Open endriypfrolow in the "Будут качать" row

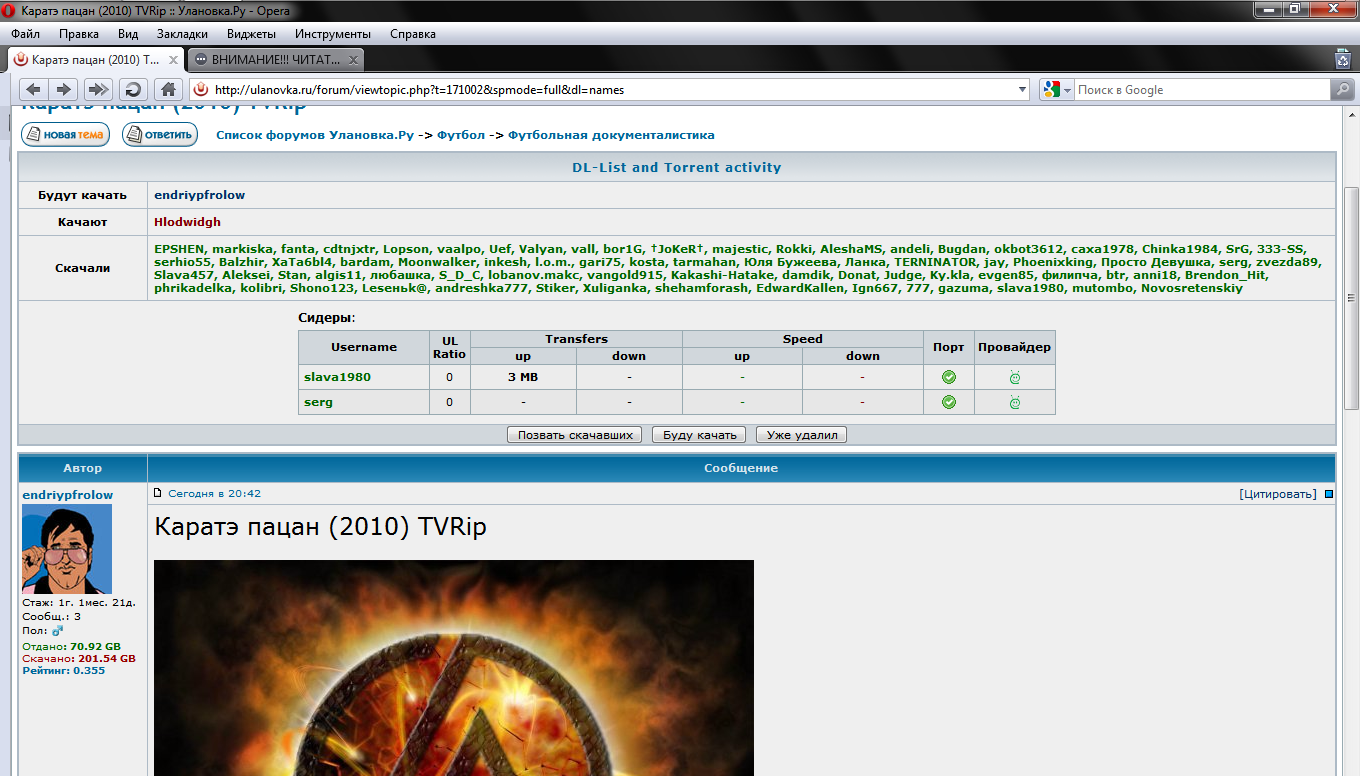tap(199, 195)
